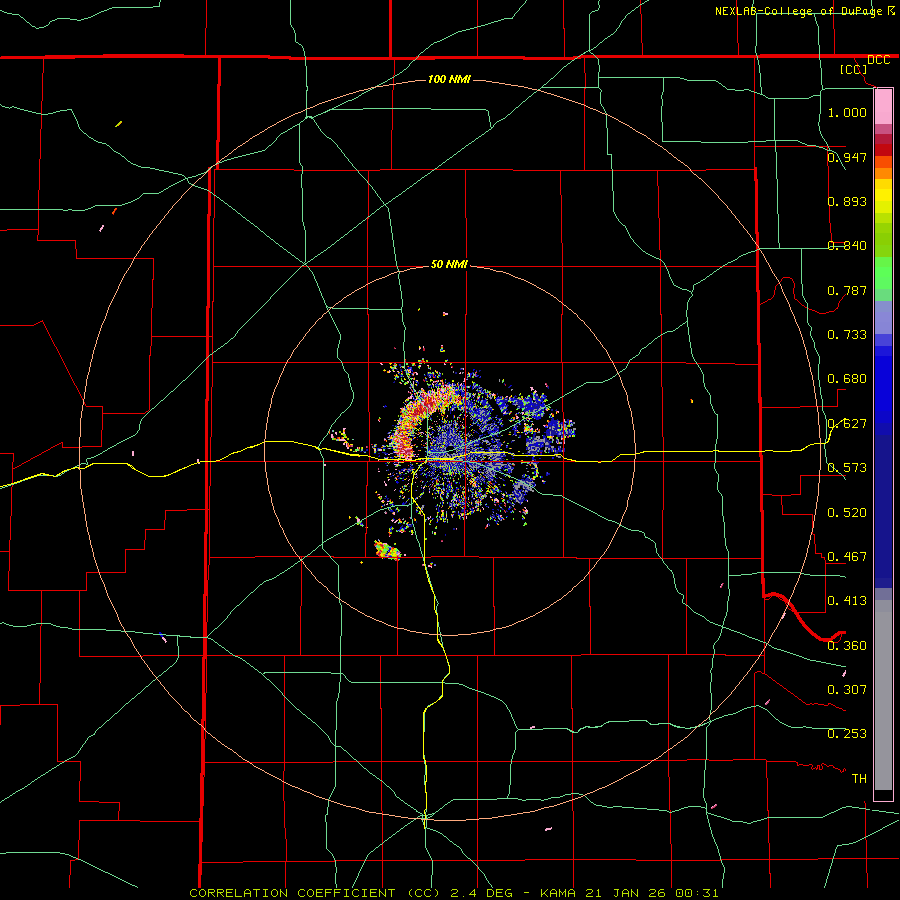The width and height of the screenshot is (900, 900).
Task: Click the 0.840 legend value
Action: pos(847,246)
